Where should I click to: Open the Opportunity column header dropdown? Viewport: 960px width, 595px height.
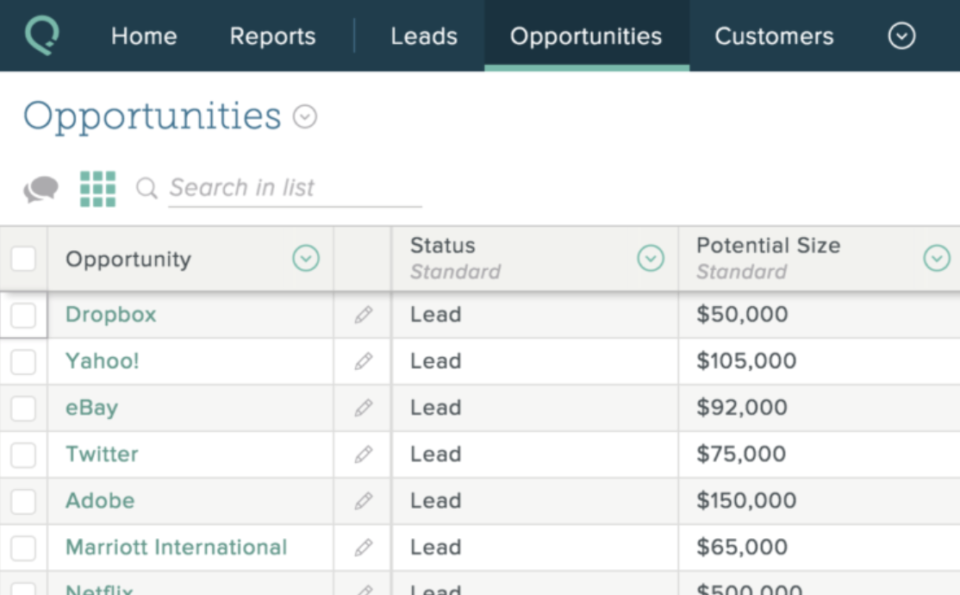tap(306, 258)
